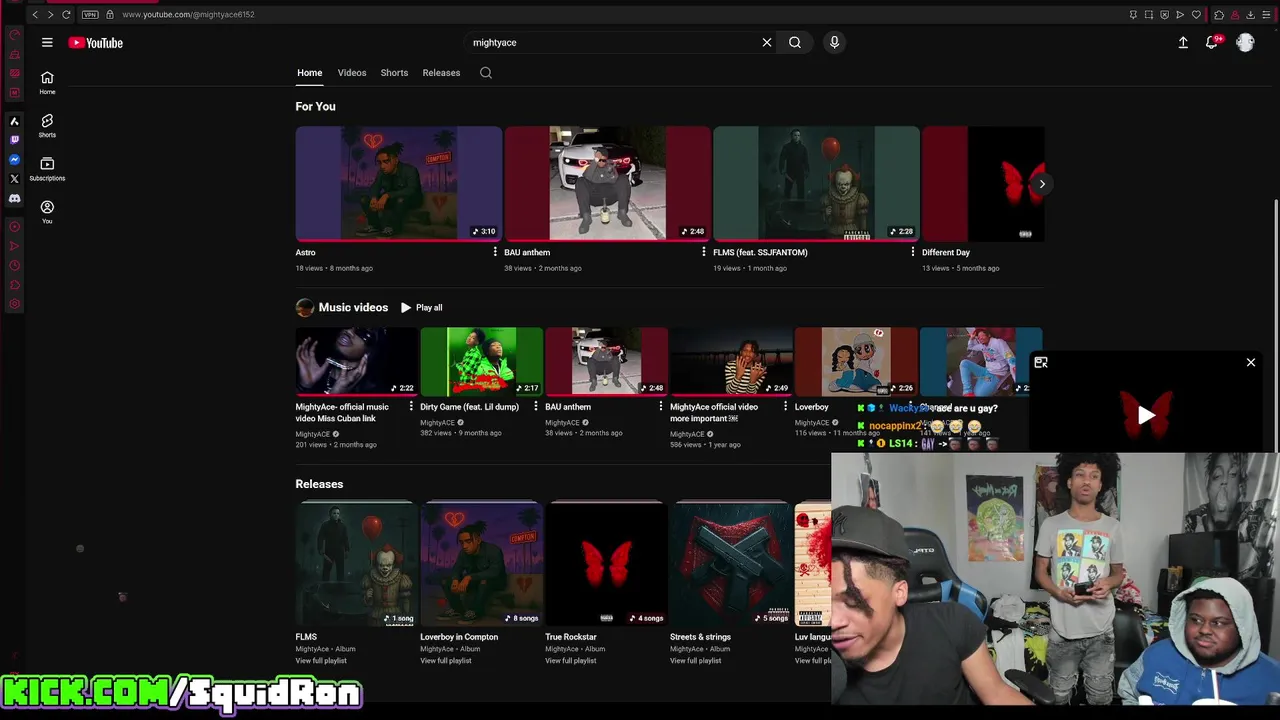Viewport: 1280px width, 720px height.
Task: Open GX Control speedometer in sidebar
Action: coord(14,34)
